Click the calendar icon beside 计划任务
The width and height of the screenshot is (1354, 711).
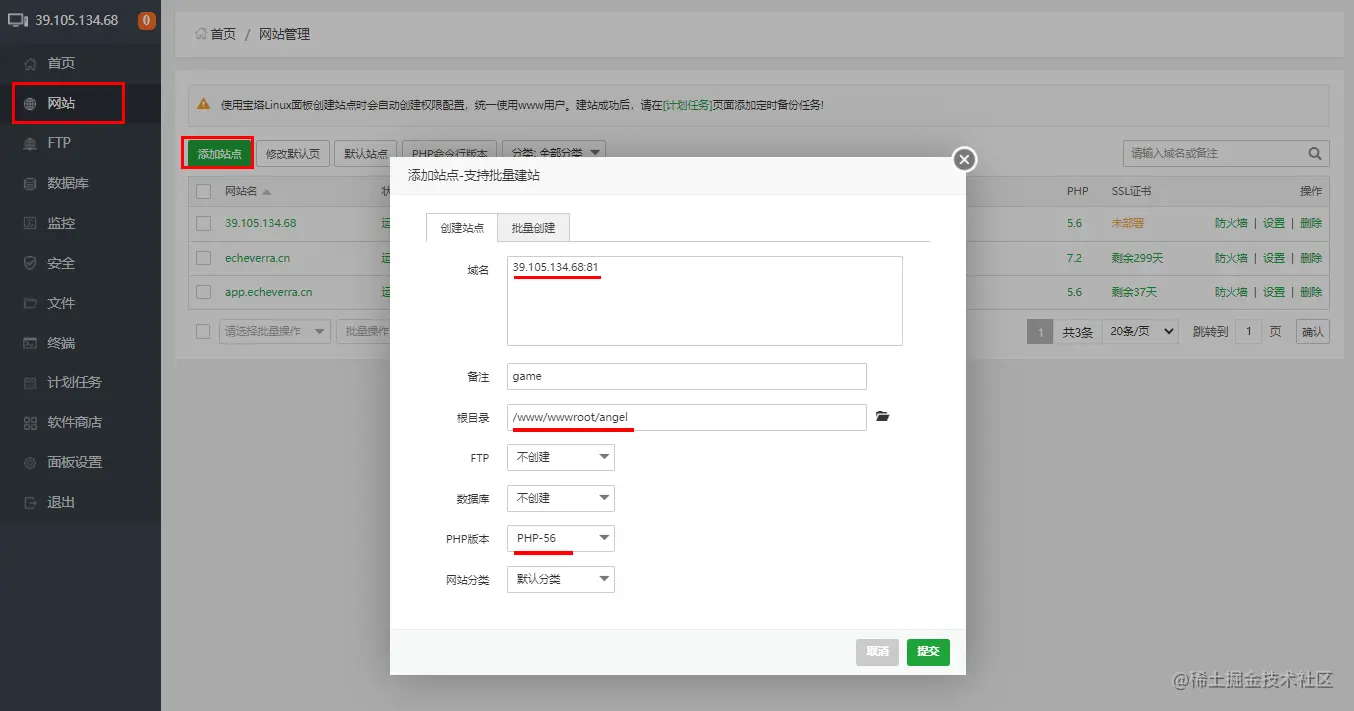[x=30, y=382]
